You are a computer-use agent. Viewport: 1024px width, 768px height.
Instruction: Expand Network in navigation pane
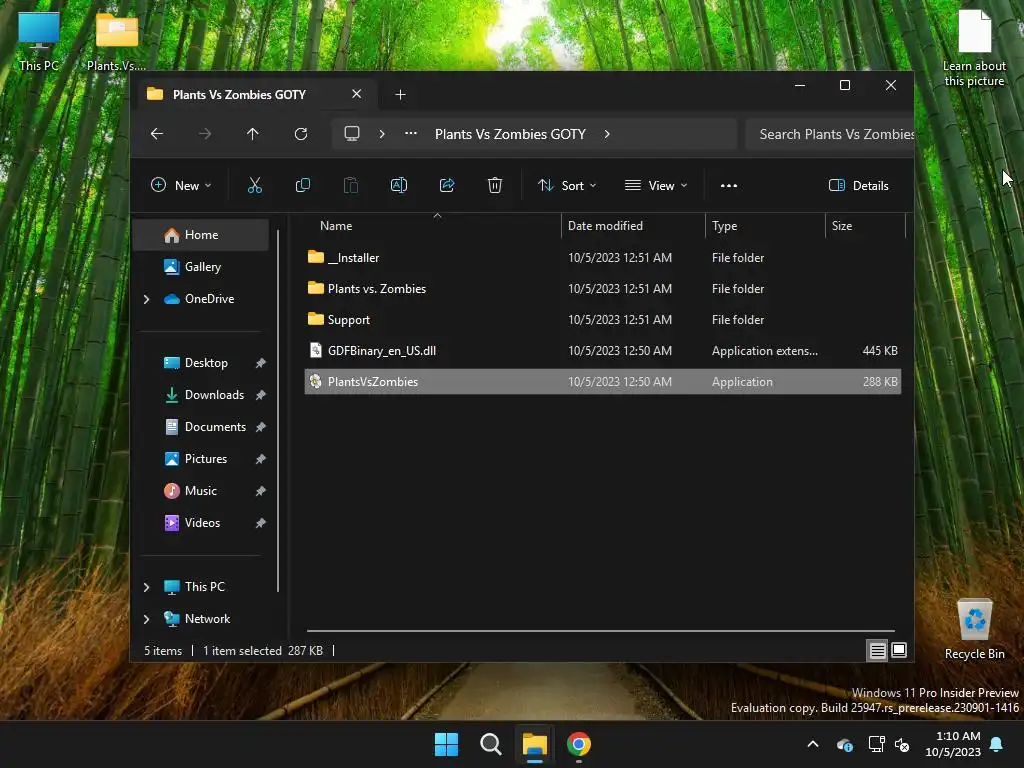146,619
